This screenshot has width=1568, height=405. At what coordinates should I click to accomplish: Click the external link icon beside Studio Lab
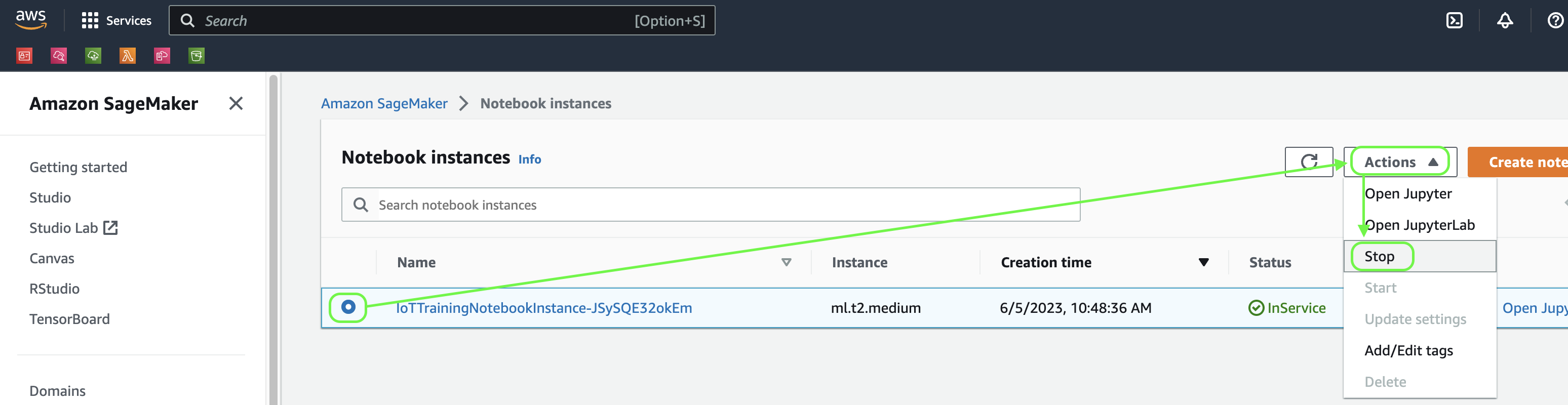click(x=111, y=227)
